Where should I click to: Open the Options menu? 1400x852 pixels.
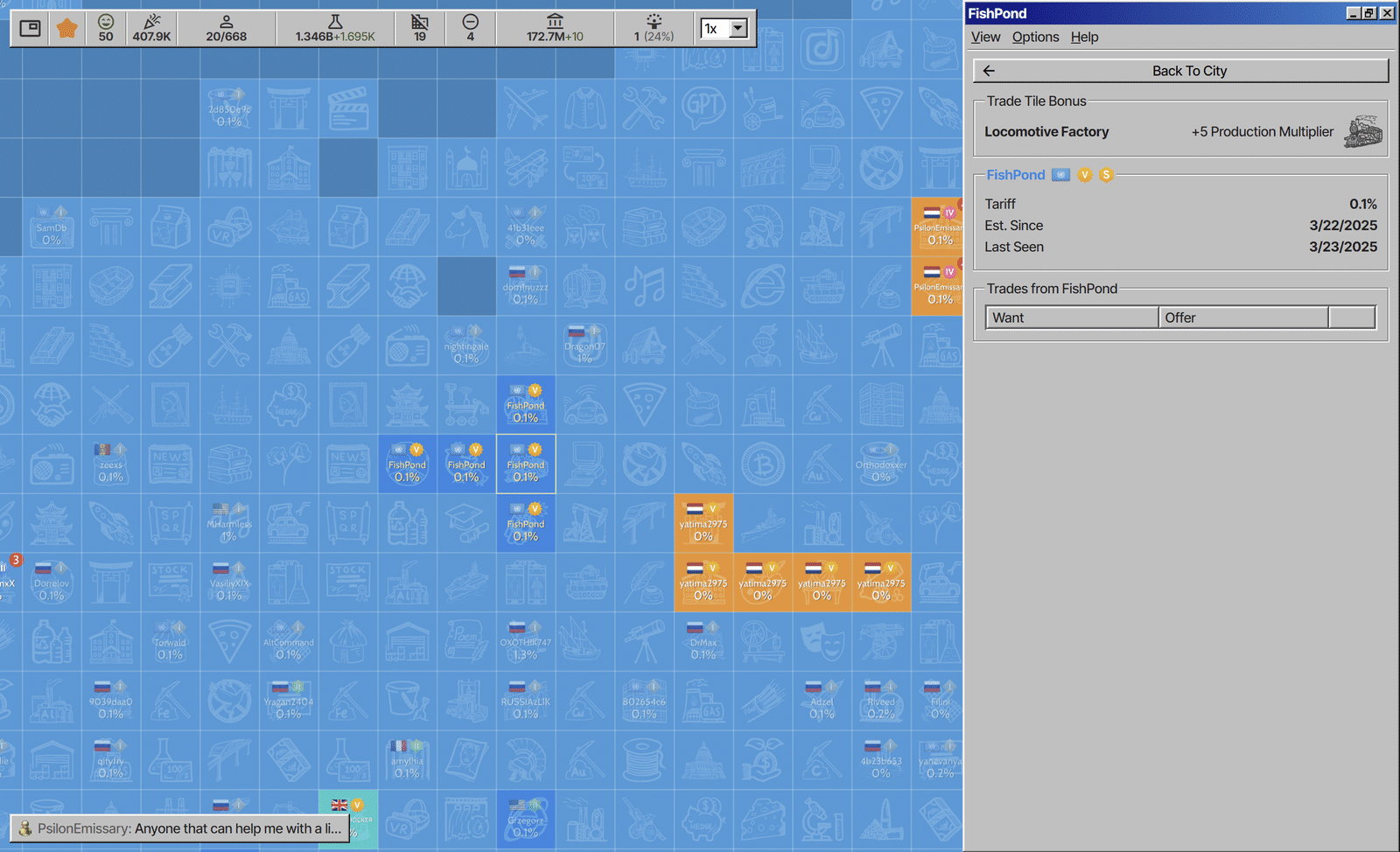[x=1035, y=37]
